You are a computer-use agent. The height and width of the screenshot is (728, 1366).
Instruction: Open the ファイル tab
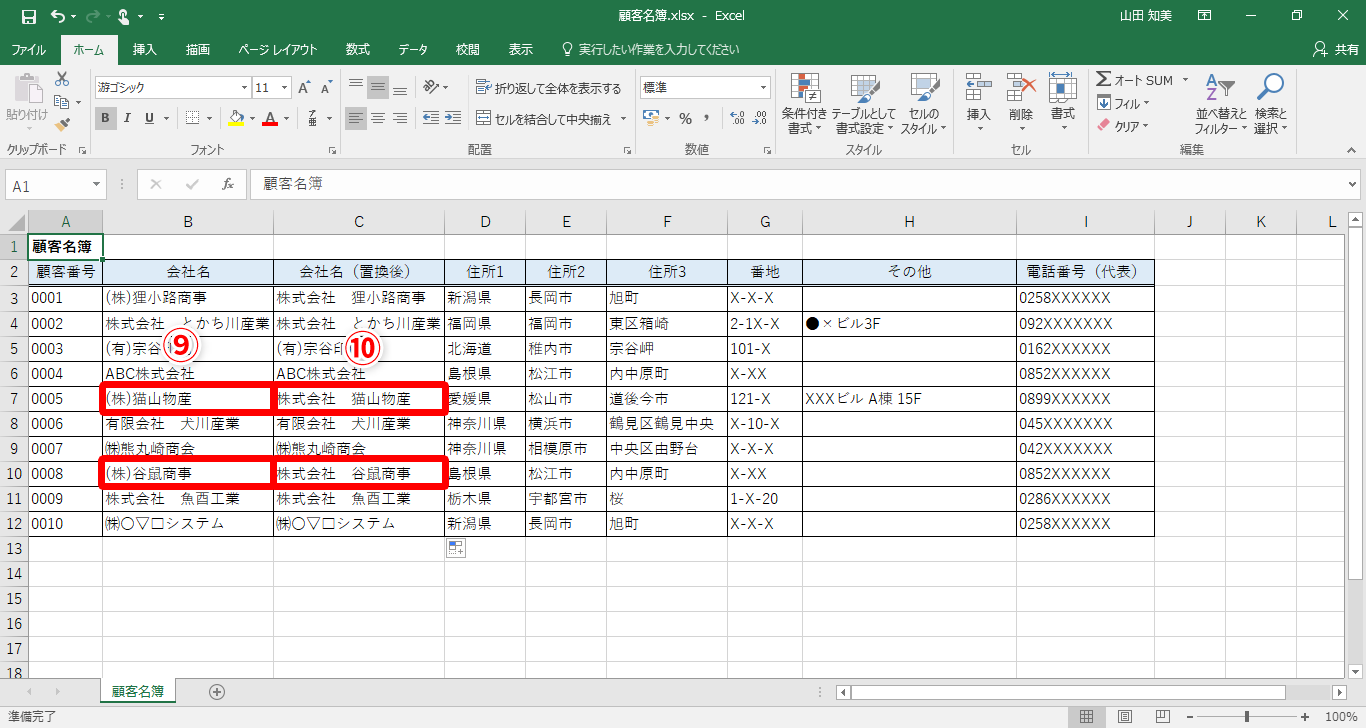28,49
